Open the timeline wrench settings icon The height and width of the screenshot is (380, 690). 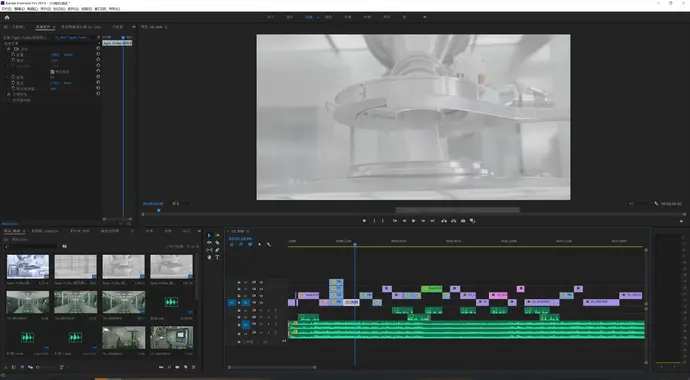point(268,245)
